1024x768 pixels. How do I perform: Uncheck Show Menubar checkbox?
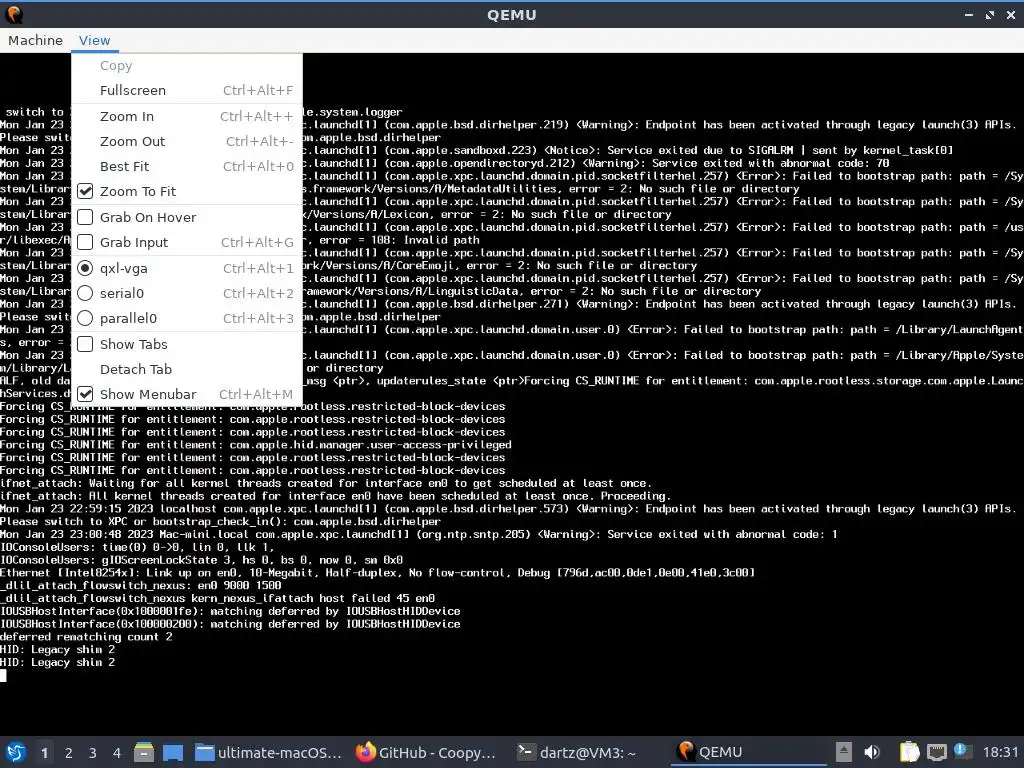[85, 394]
